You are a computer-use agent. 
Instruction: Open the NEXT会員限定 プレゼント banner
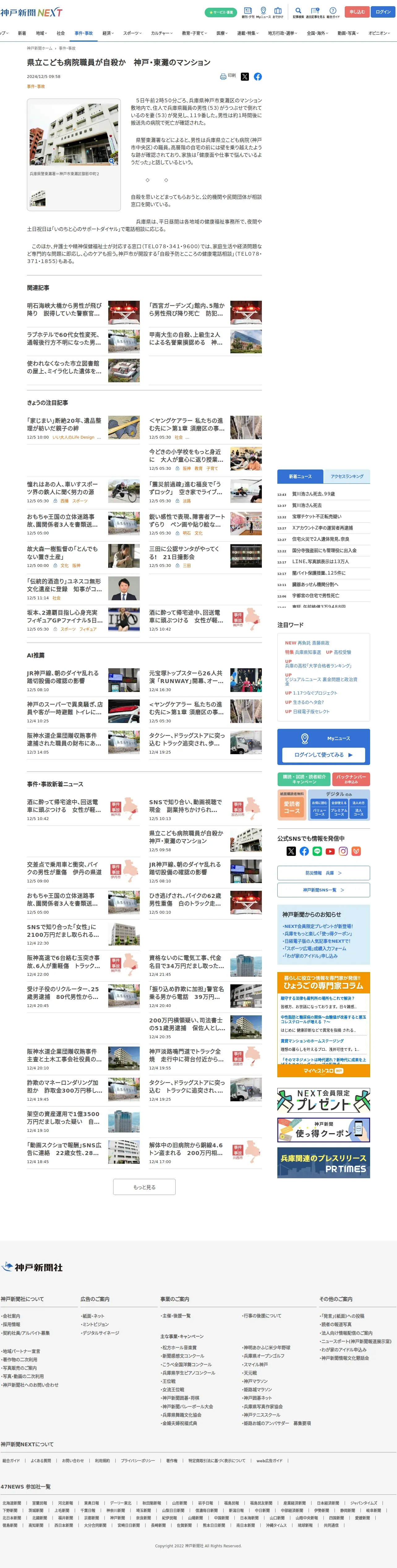click(323, 1100)
